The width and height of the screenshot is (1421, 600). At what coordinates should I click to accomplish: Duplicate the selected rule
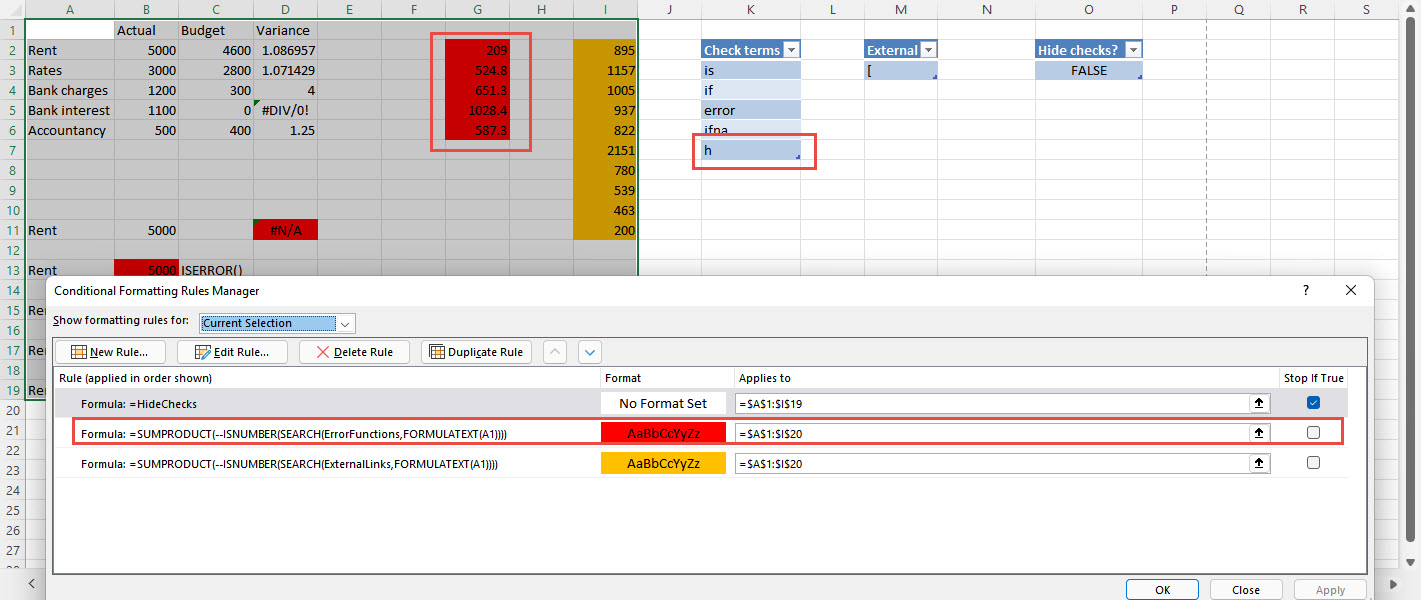pyautogui.click(x=476, y=352)
